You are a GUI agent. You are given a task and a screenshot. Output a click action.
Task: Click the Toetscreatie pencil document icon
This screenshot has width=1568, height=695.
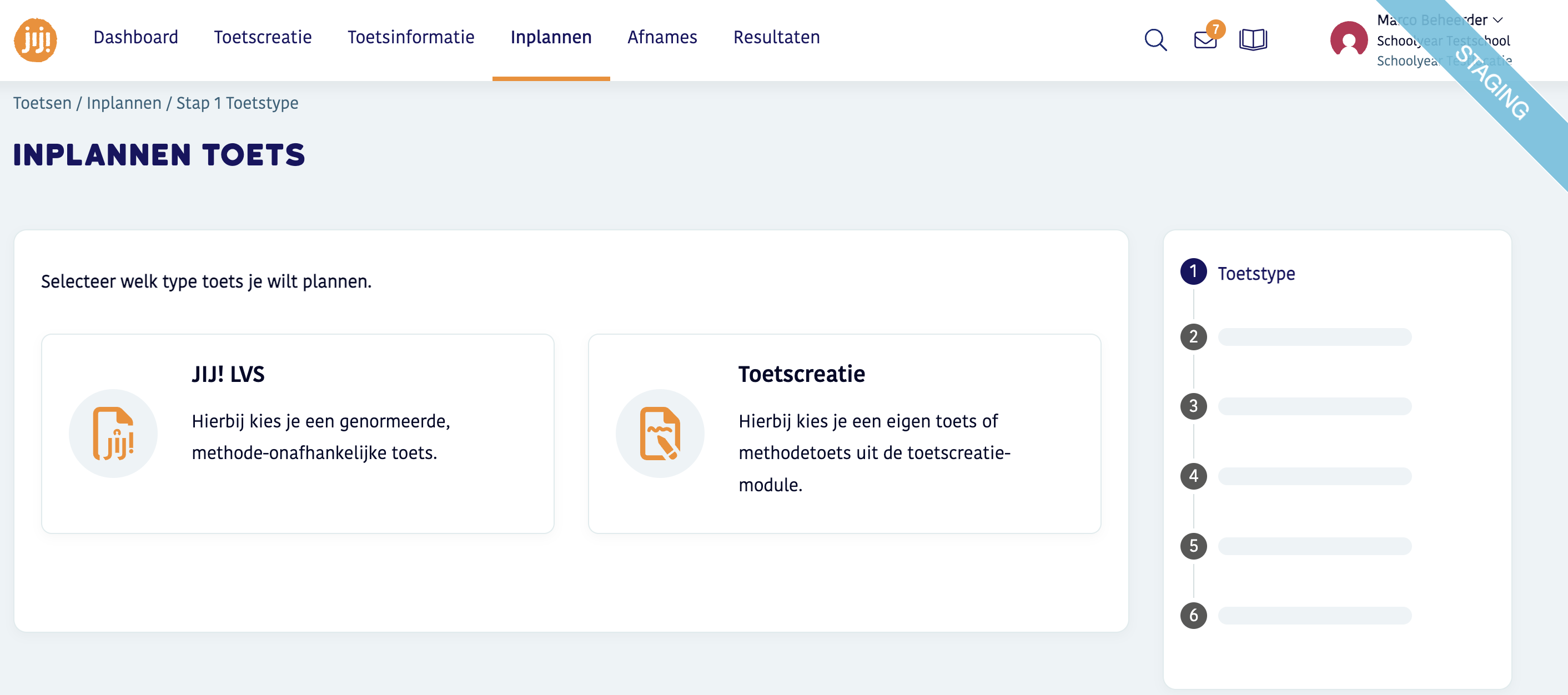tap(660, 434)
